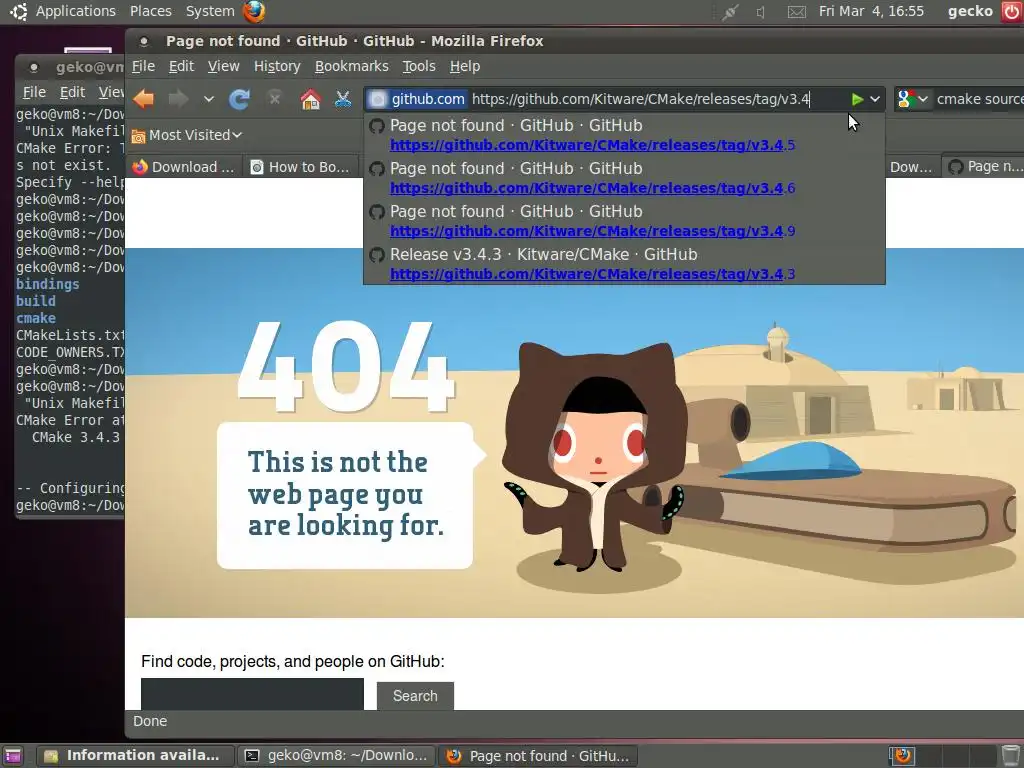This screenshot has height=768, width=1024.
Task: Click the Search button on the 404 page
Action: coord(415,696)
